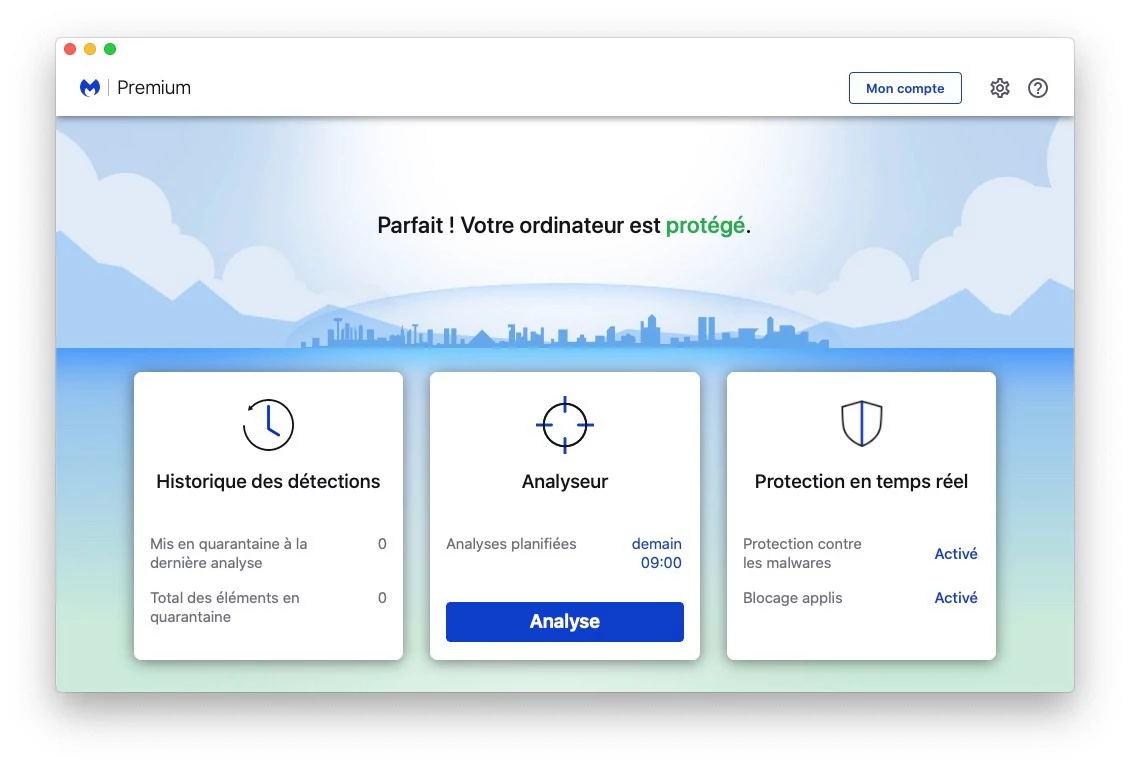Open Protection en temps réel card title
Image resolution: width=1130 pixels, height=766 pixels.
click(861, 481)
